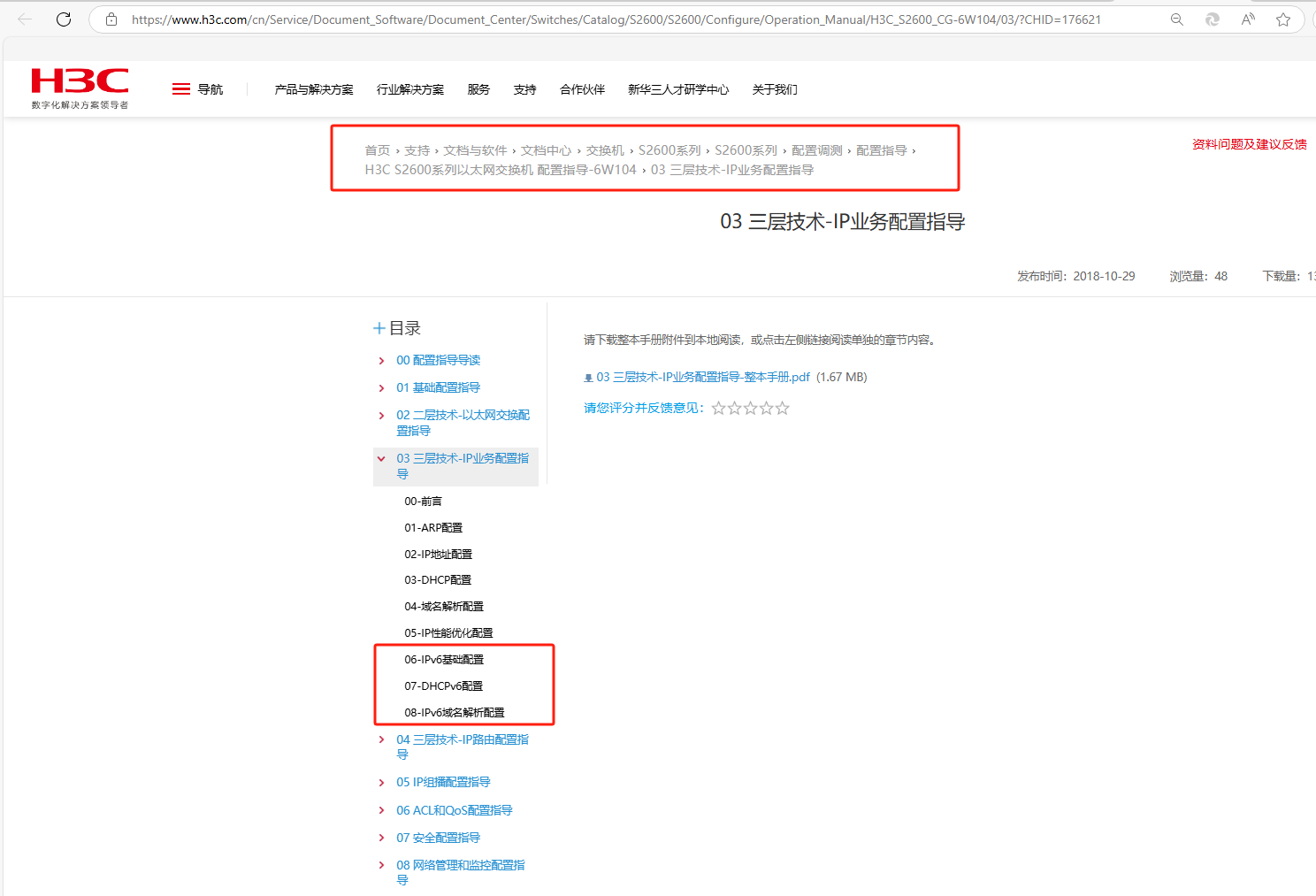Rate the document four stars
Image resolution: width=1316 pixels, height=896 pixels.
(766, 409)
